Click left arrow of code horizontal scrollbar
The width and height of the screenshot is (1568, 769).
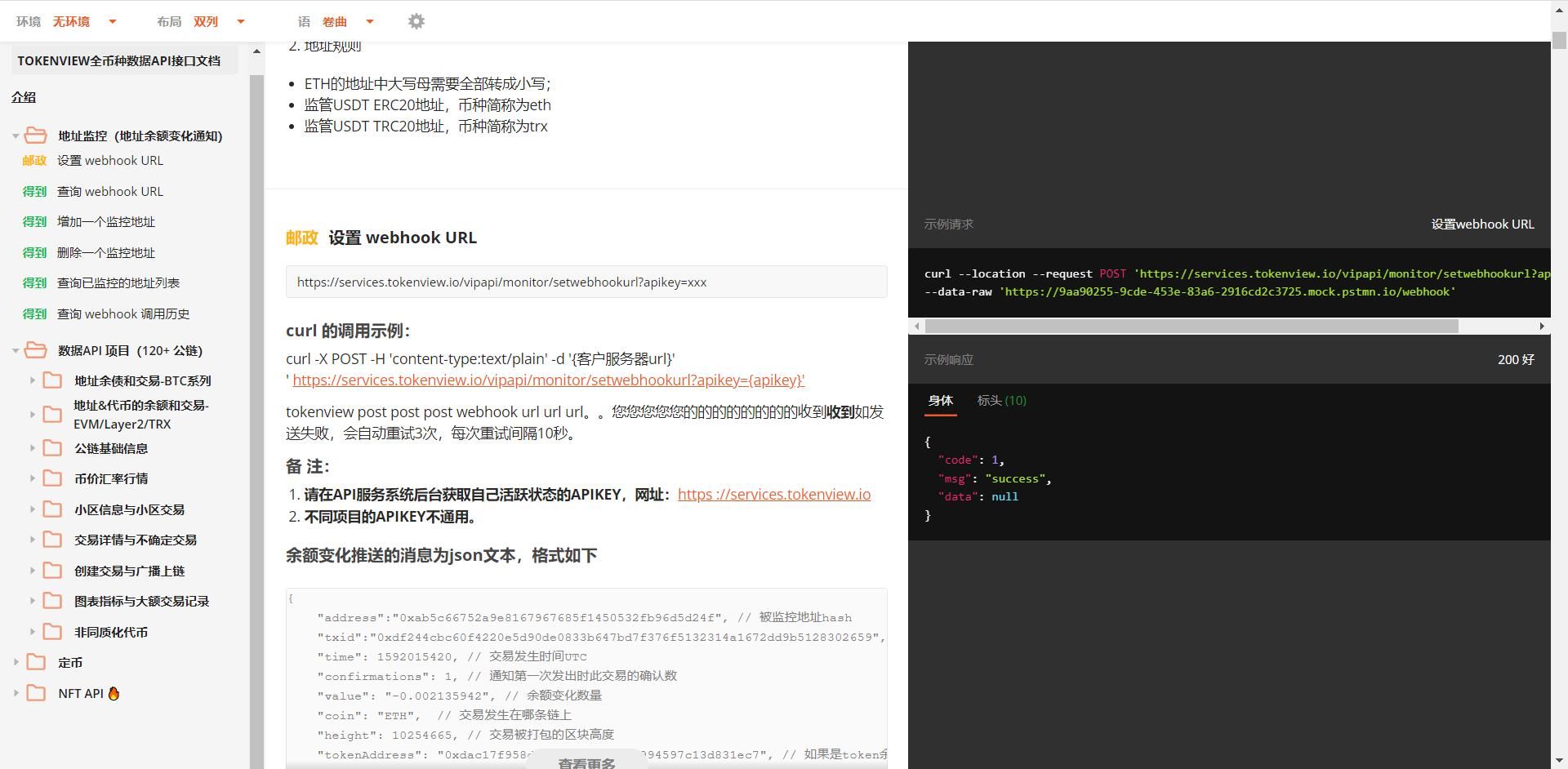pyautogui.click(x=916, y=326)
